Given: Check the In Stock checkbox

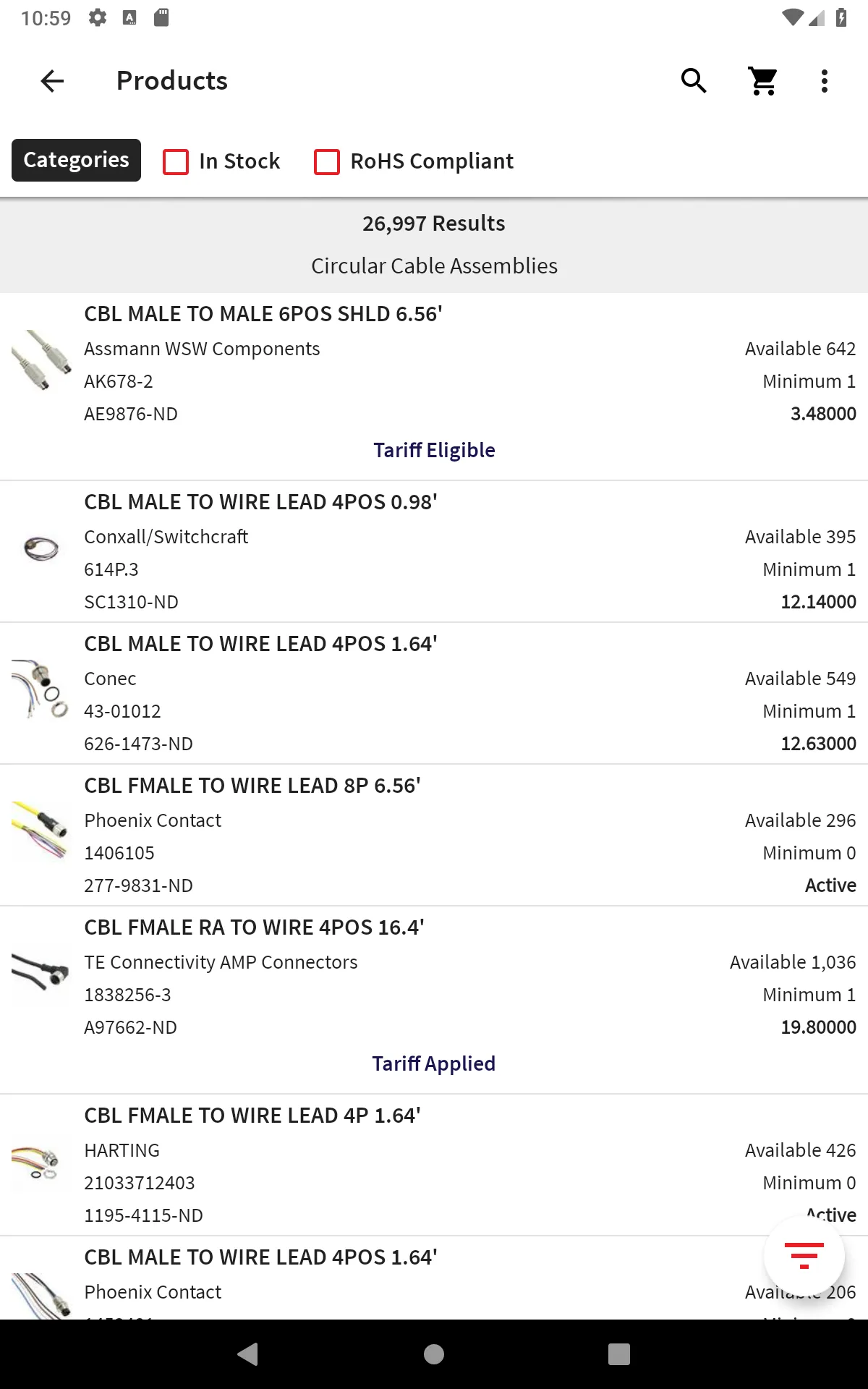Looking at the screenshot, I should pos(176,161).
